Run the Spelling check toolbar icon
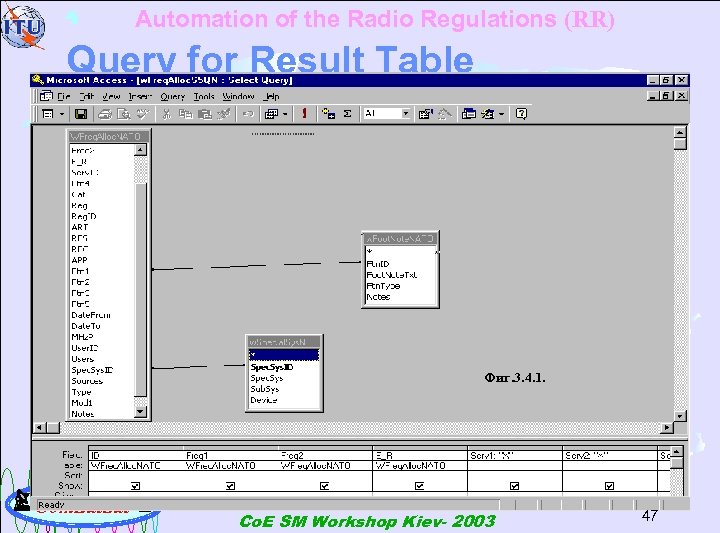Viewport: 720px width, 533px height. point(143,113)
